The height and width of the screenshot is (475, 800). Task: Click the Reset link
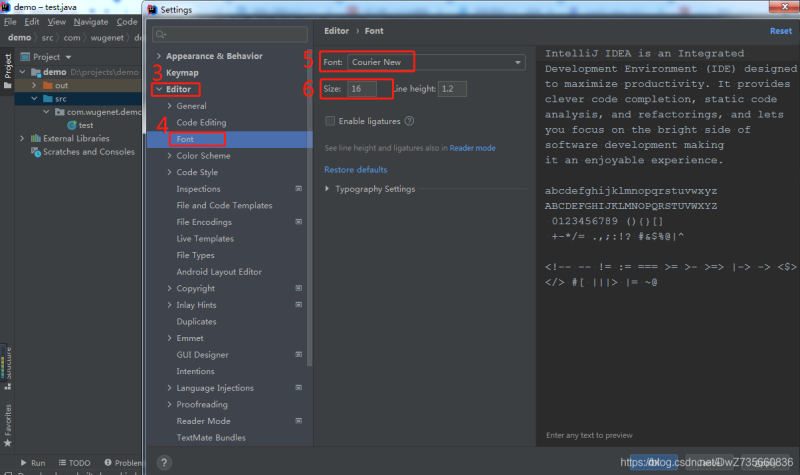click(781, 31)
